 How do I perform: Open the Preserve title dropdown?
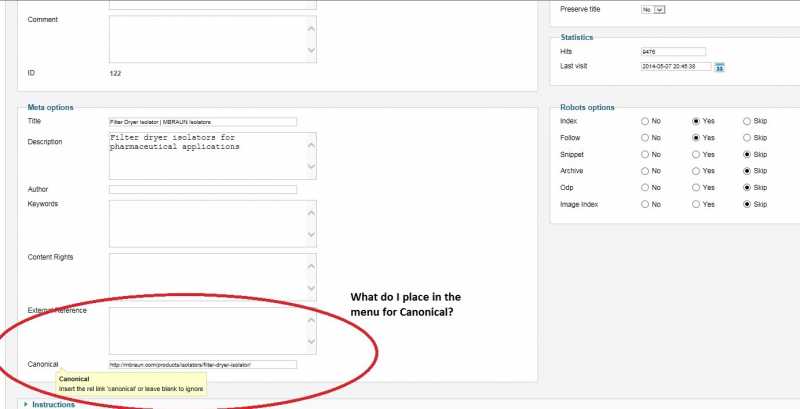point(653,9)
